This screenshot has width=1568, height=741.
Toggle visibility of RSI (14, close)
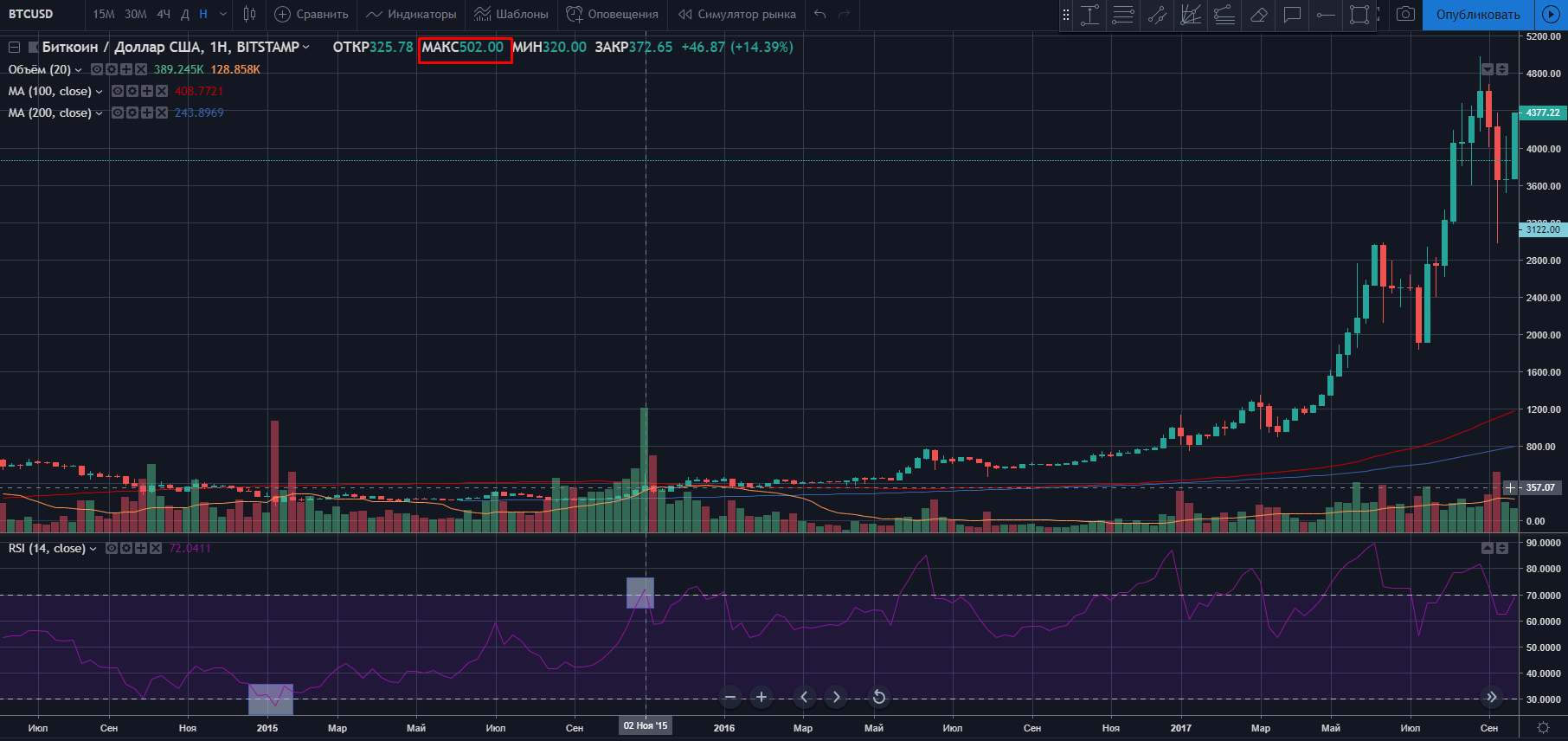tap(112, 548)
